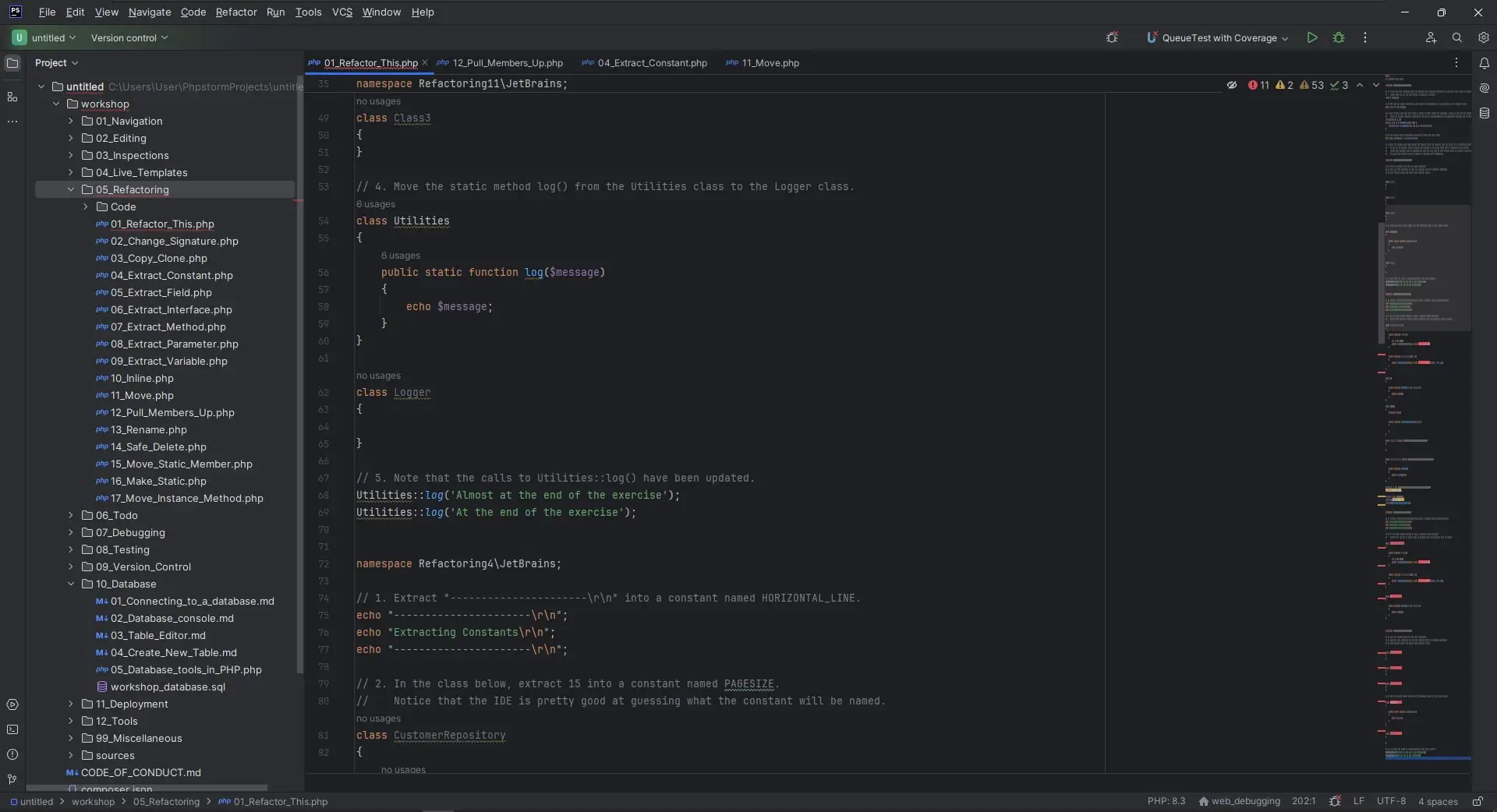Open the Refactor menu
Viewport: 1497px width, 812px height.
pyautogui.click(x=235, y=12)
